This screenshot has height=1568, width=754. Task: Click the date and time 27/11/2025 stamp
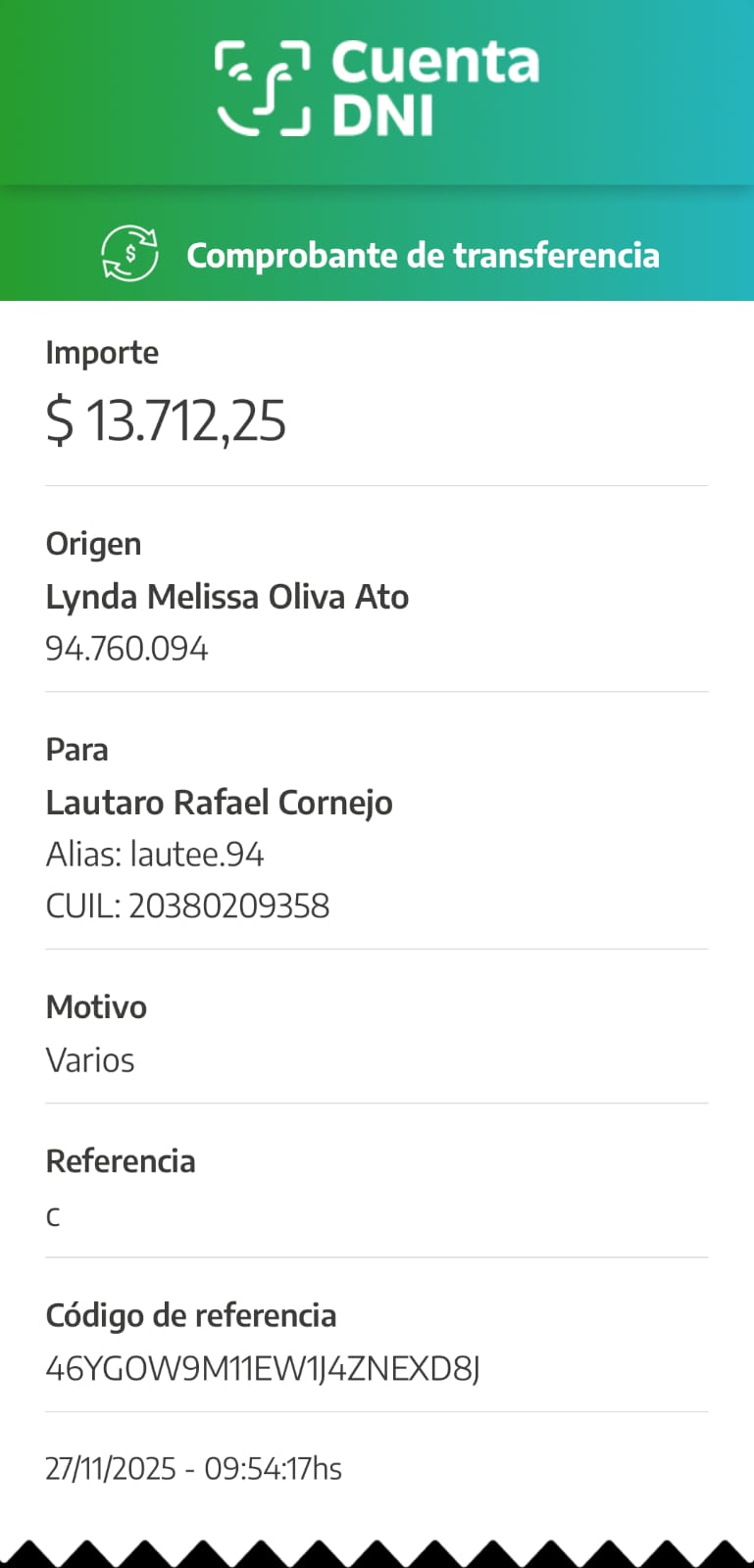[x=193, y=1468]
